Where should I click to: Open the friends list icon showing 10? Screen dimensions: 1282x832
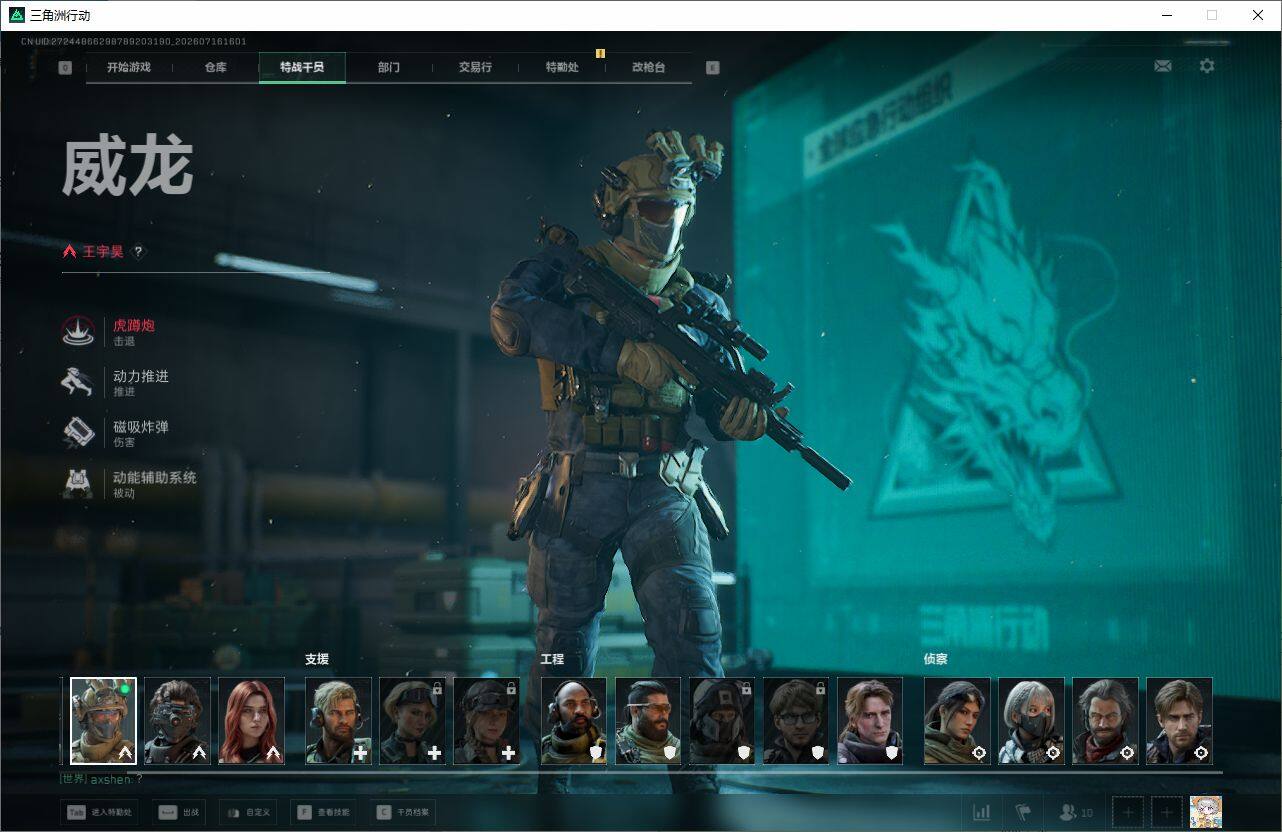[x=1076, y=812]
